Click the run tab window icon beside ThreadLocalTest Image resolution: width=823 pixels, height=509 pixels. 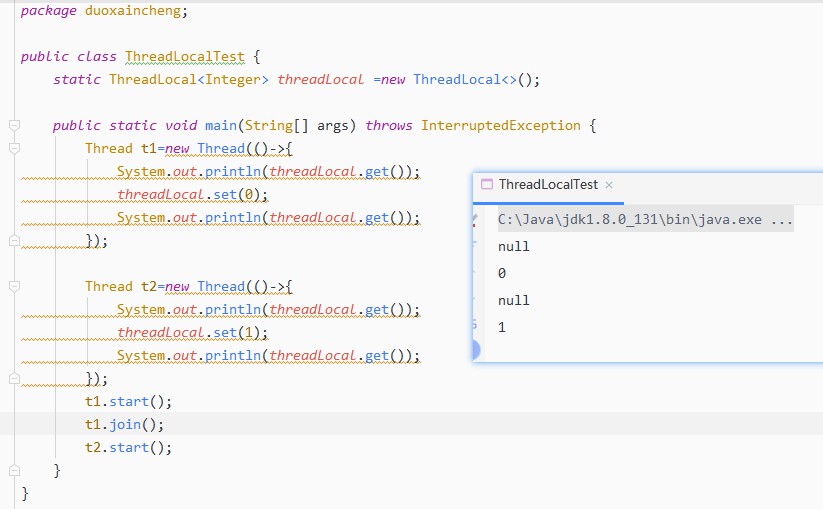[487, 185]
